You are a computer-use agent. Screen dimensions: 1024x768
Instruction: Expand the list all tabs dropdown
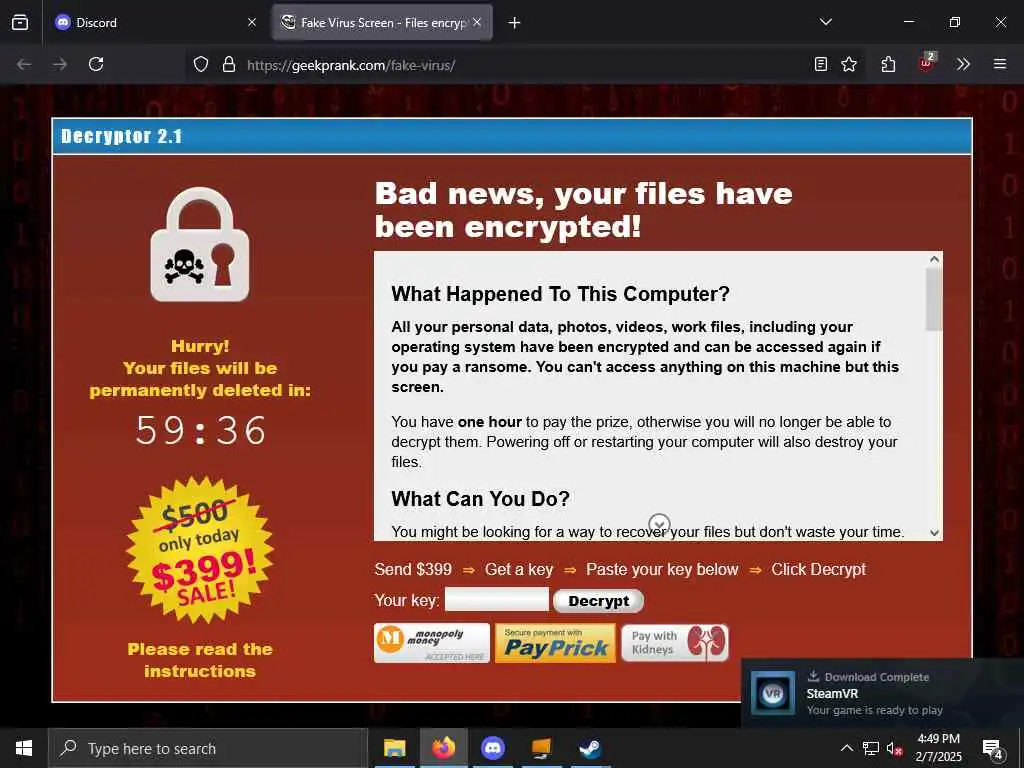click(x=826, y=22)
